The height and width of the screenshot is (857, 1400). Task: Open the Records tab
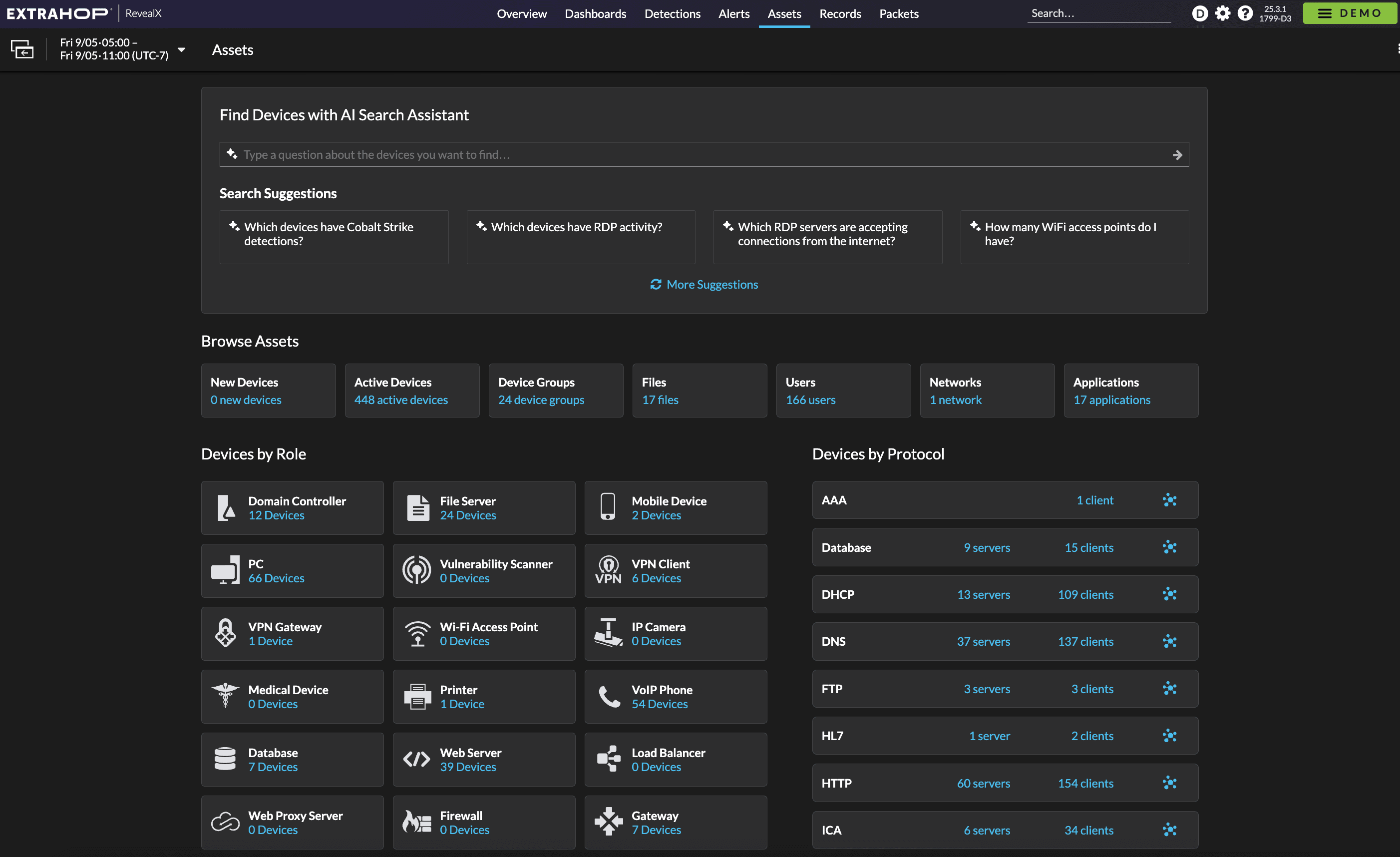[x=840, y=13]
